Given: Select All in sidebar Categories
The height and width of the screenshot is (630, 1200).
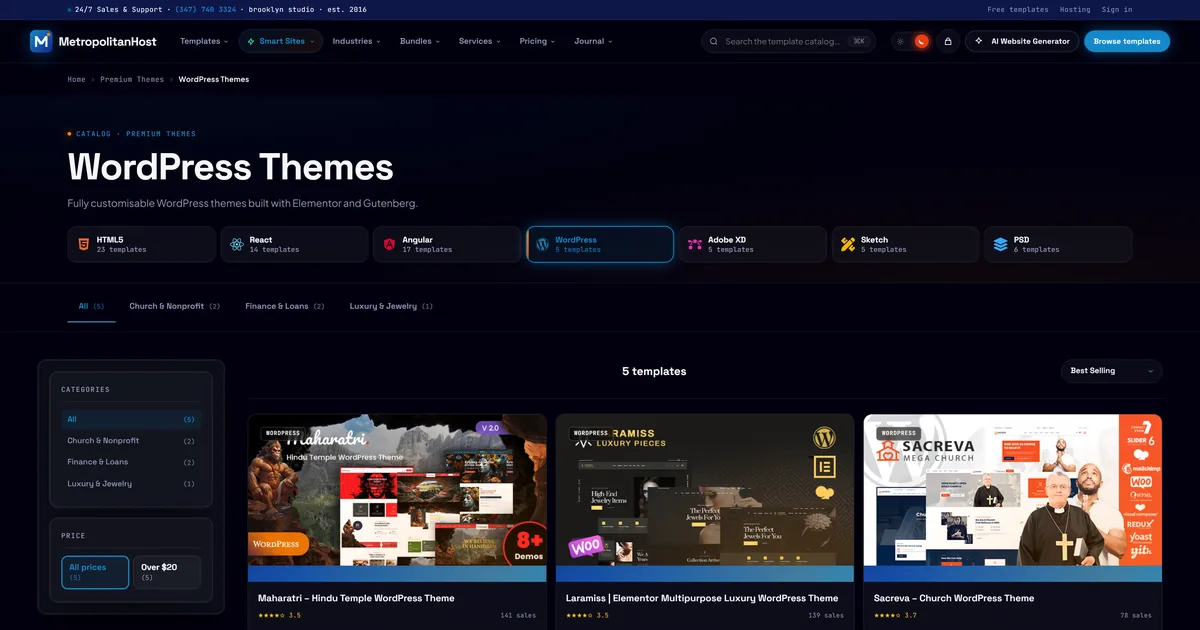Looking at the screenshot, I should point(131,419).
